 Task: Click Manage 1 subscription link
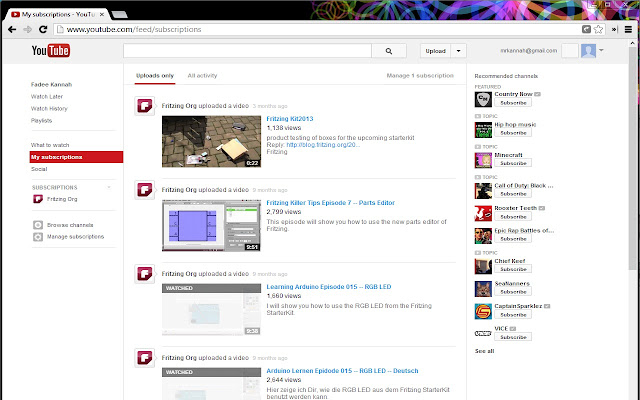[x=420, y=76]
